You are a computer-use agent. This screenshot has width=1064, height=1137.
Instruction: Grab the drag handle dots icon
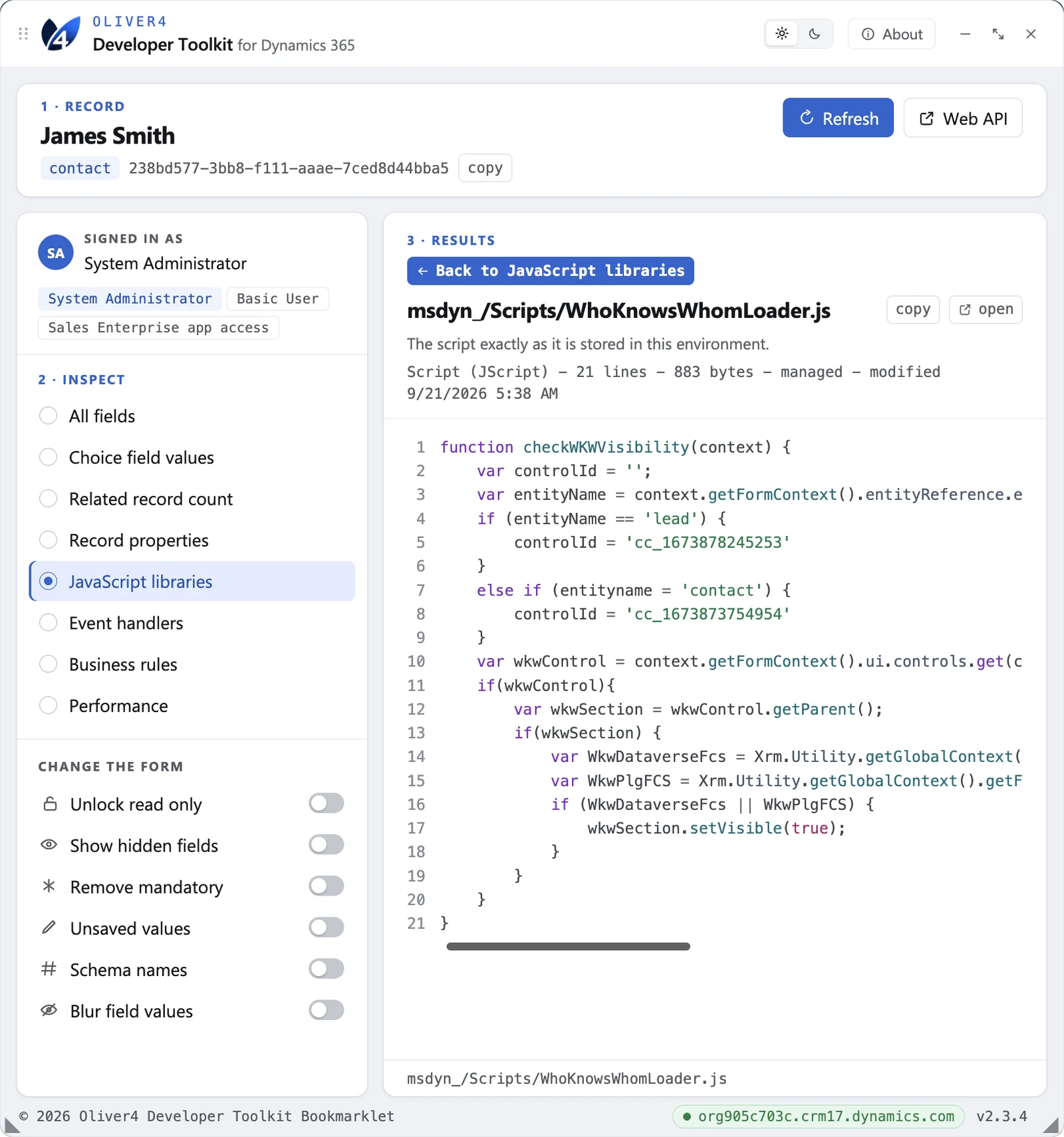coord(23,34)
